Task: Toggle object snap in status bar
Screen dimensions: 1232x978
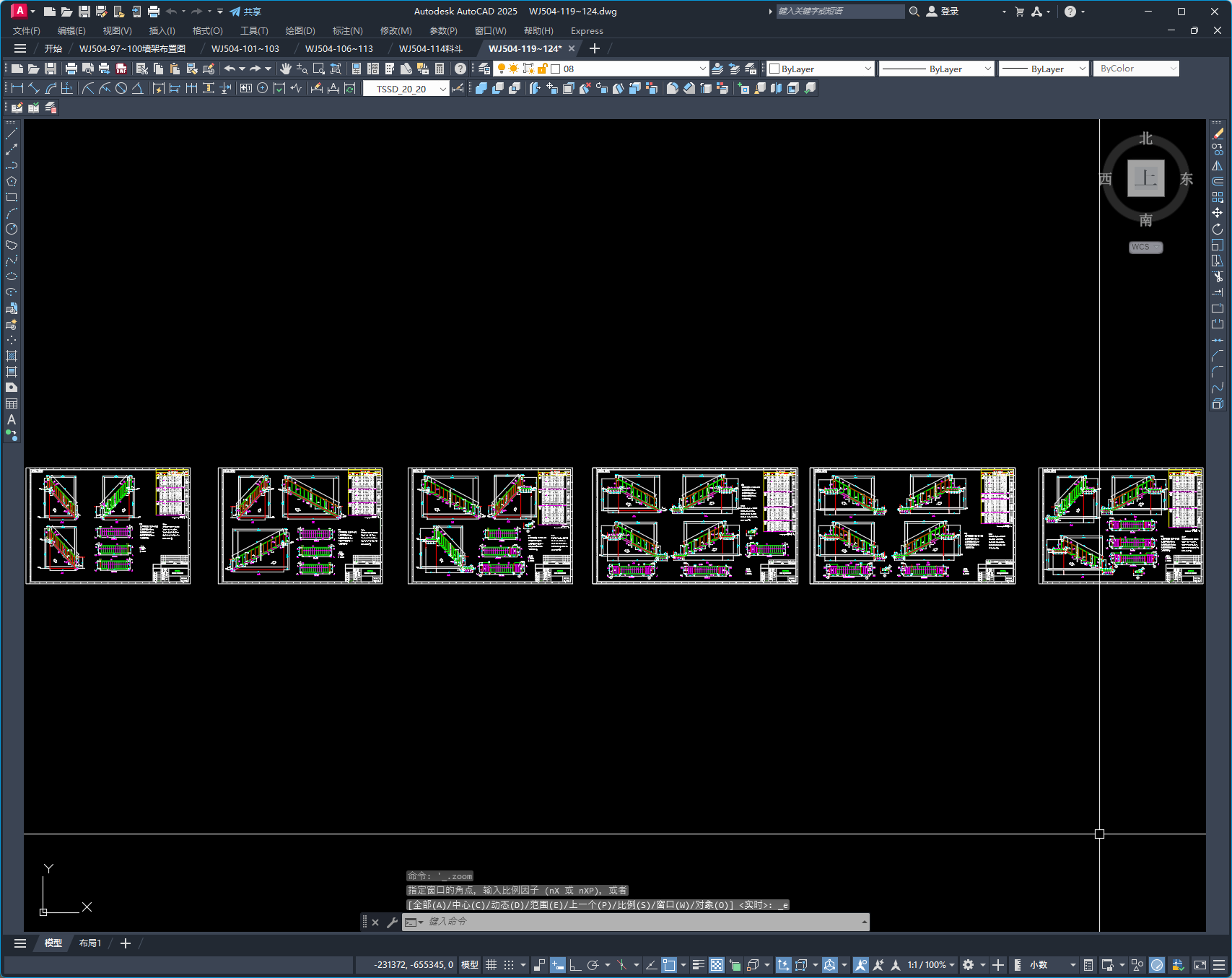Action: [669, 965]
